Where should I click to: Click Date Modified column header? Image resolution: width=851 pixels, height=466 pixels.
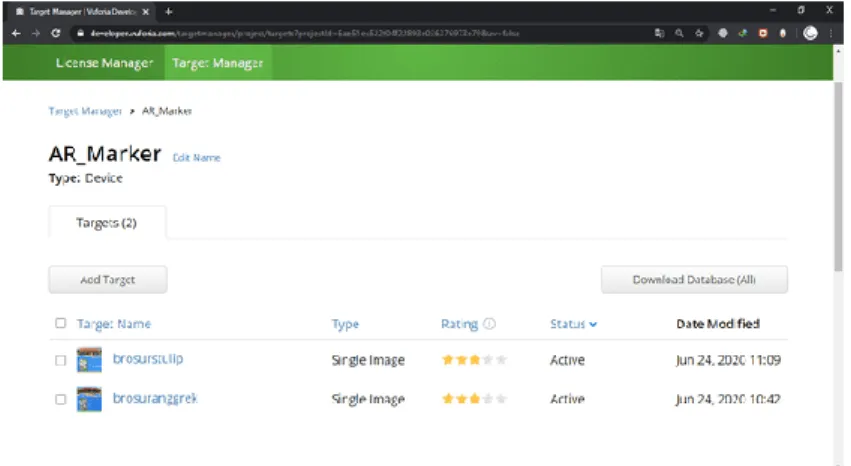tap(718, 324)
